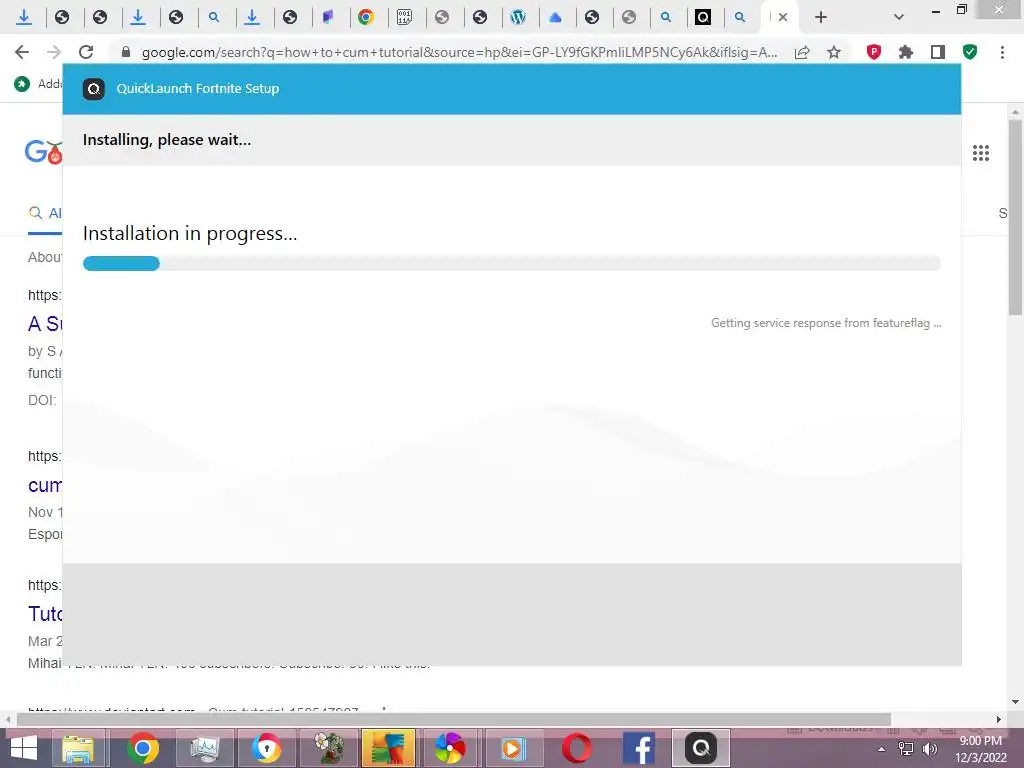Open search result starting with Tut

45,614
